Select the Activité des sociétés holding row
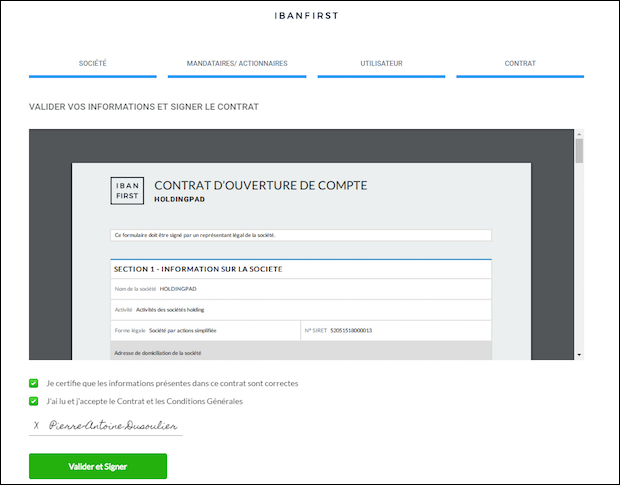 pyautogui.click(x=300, y=309)
